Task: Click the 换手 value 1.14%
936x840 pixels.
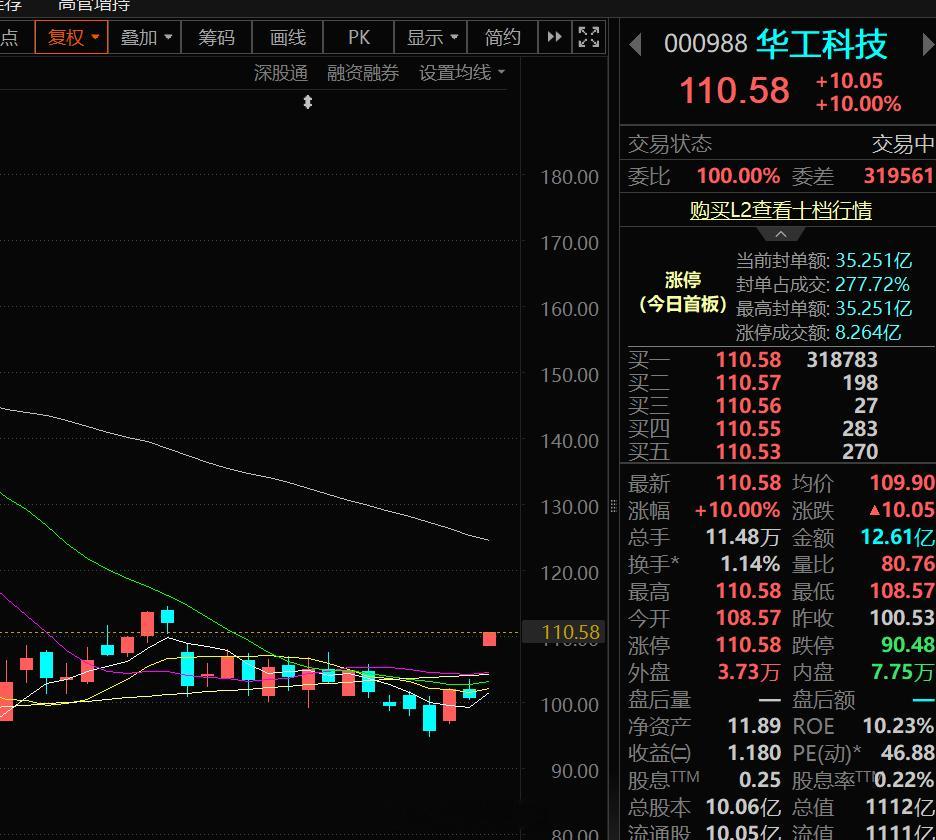Action: point(750,564)
